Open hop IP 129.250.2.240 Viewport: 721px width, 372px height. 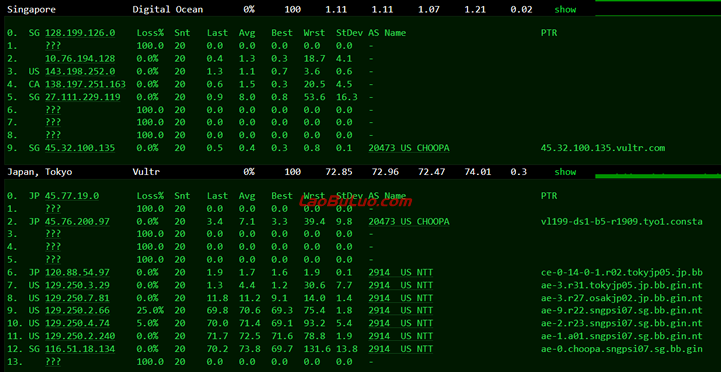80,336
